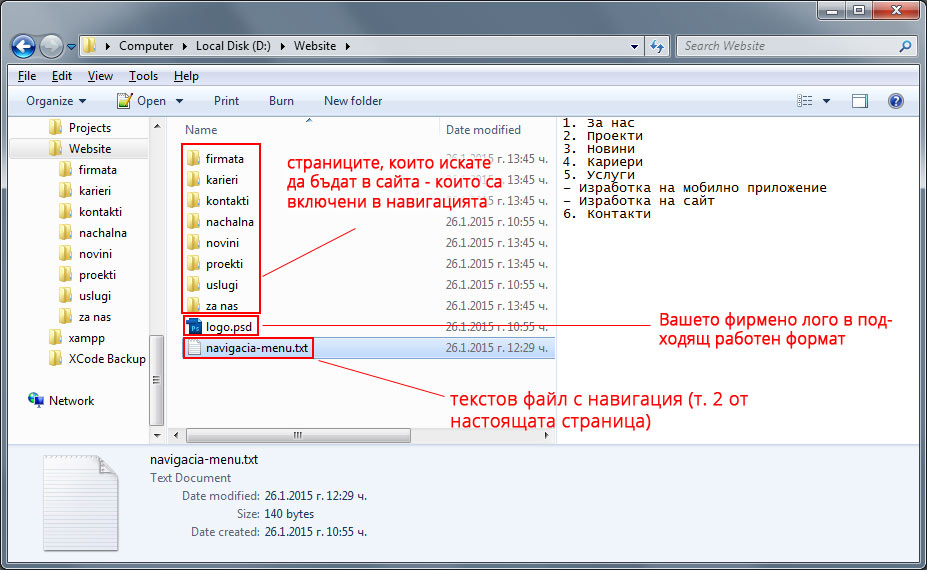
Task: Click the Burn button in toolbar
Action: (x=281, y=101)
